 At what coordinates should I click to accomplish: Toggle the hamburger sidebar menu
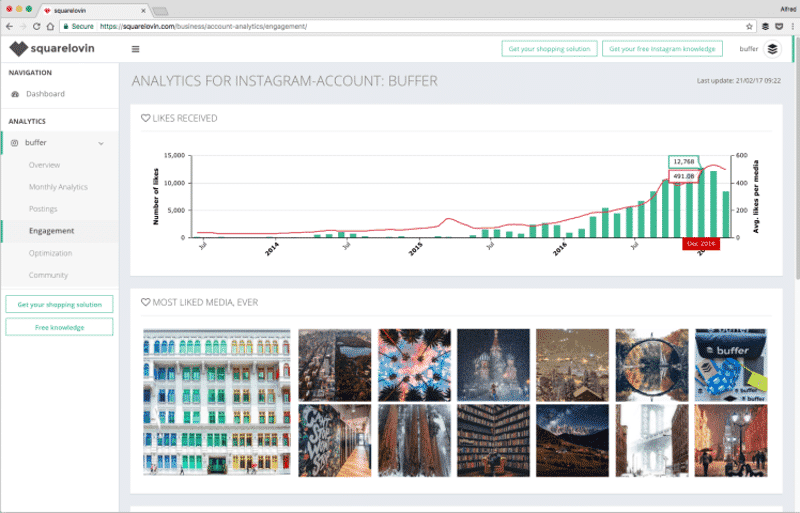point(135,49)
